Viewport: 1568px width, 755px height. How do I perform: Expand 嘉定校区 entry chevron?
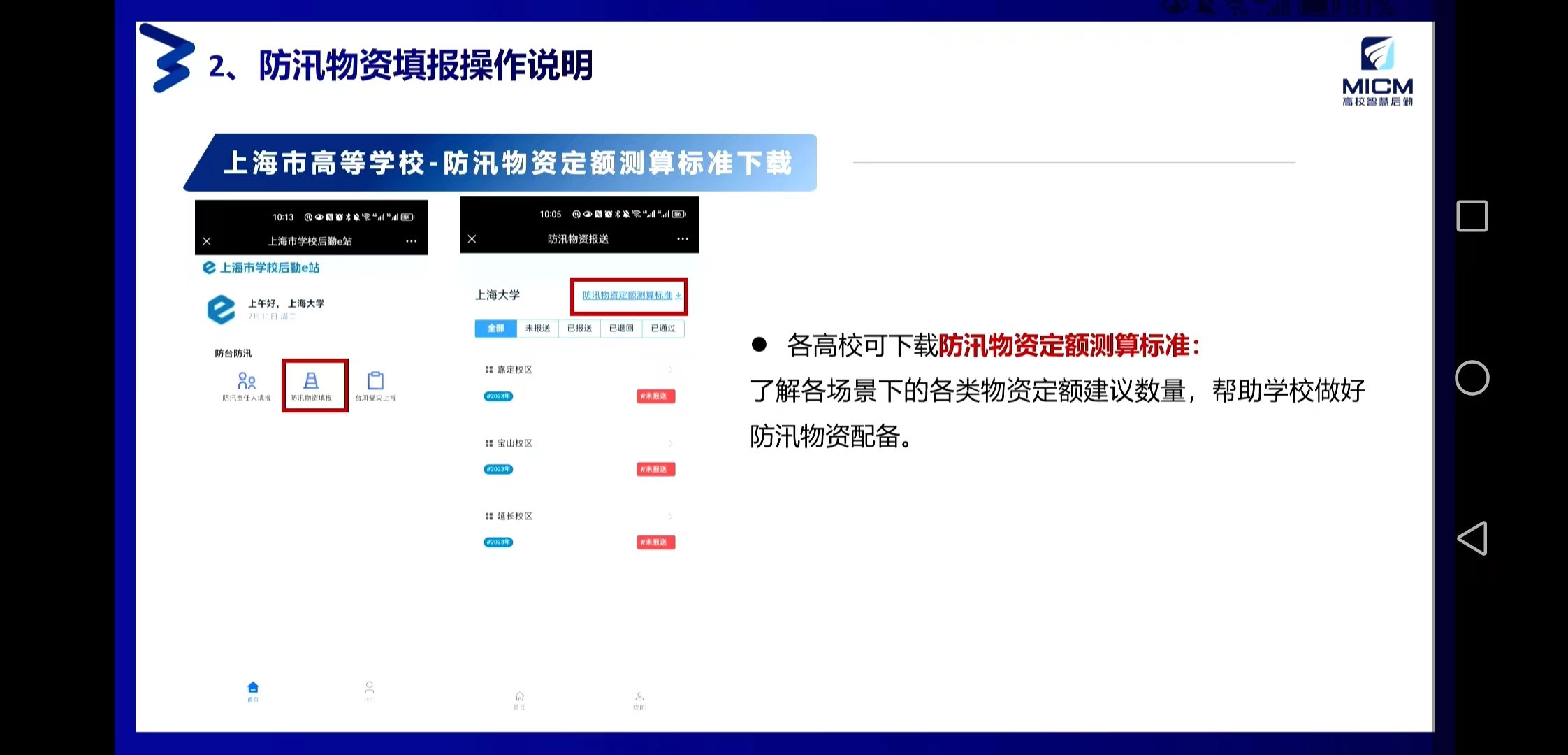pyautogui.click(x=670, y=370)
